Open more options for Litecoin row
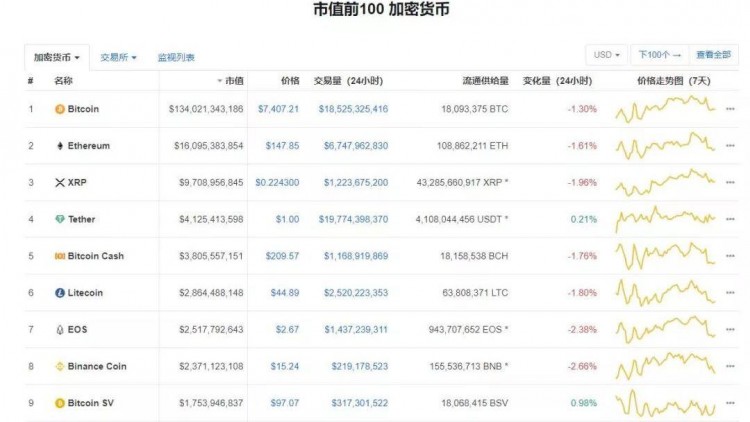This screenshot has width=750, height=422. tap(730, 293)
